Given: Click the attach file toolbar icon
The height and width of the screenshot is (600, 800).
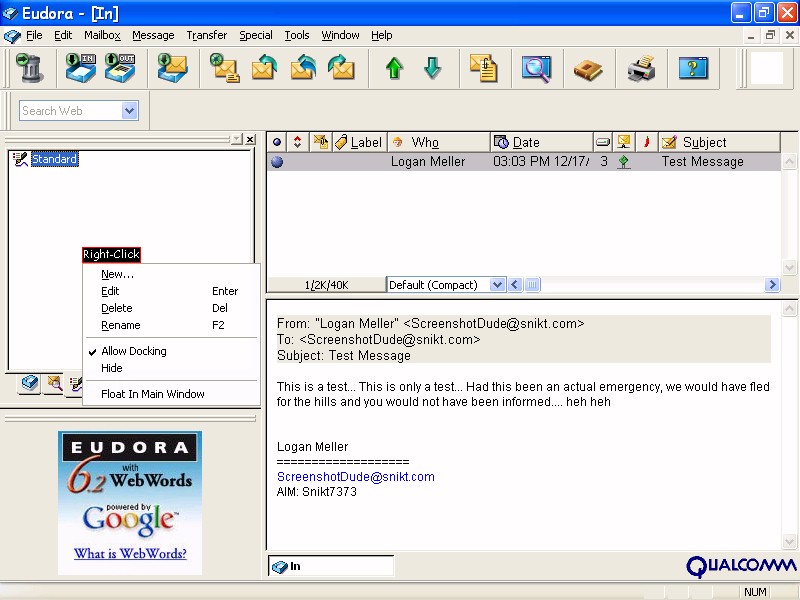Looking at the screenshot, I should pos(484,68).
